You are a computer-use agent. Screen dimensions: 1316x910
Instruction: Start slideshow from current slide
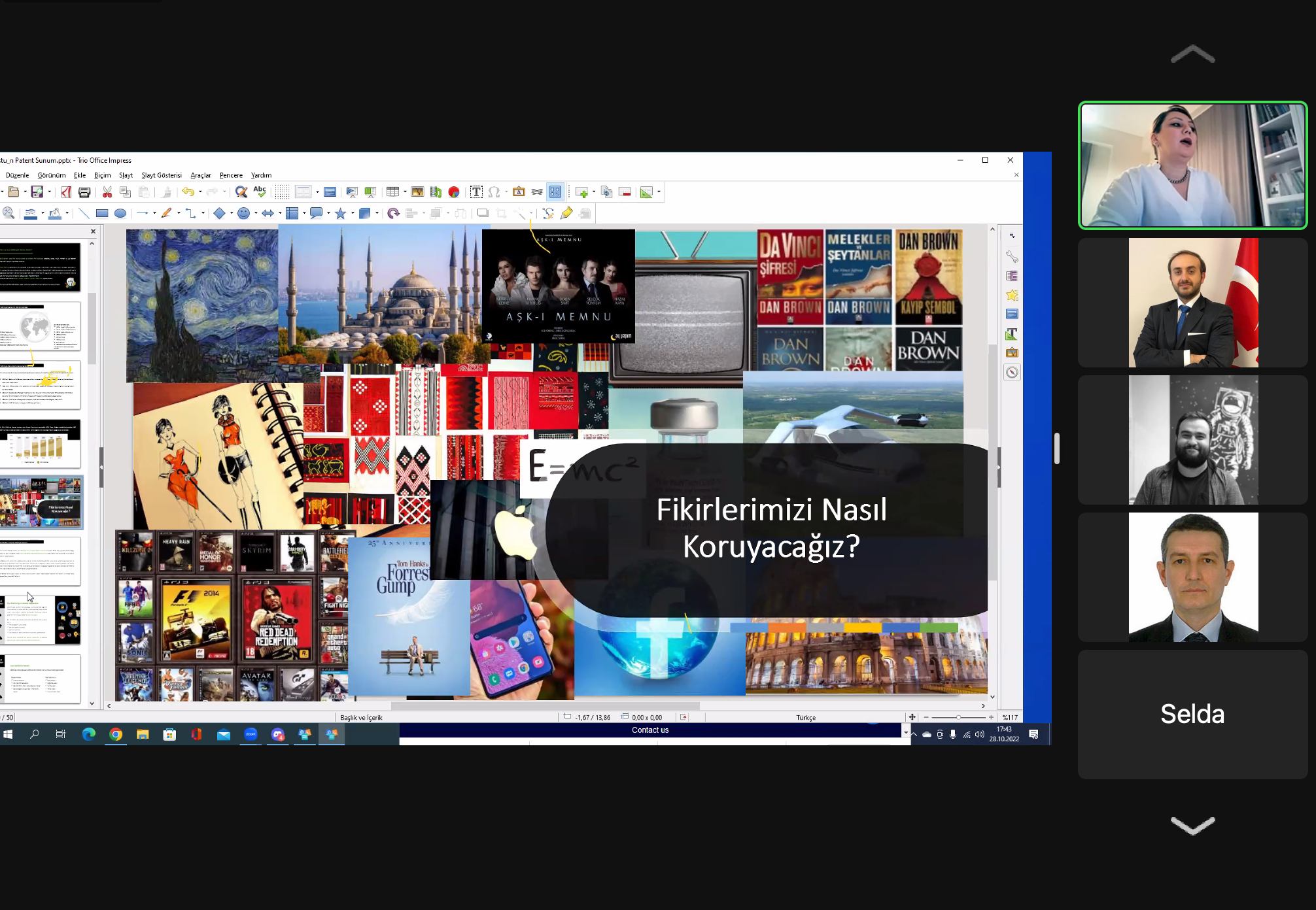coord(370,192)
